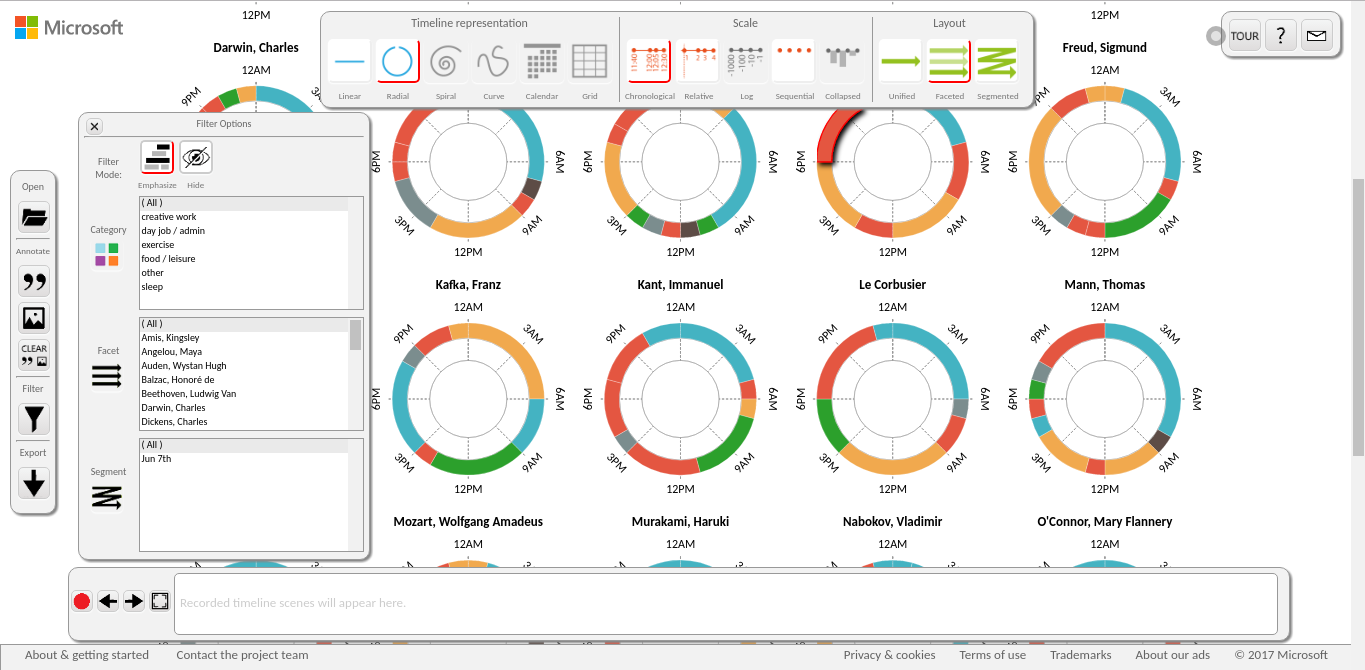Select the Faceted layout
This screenshot has width=1365, height=670.
point(949,62)
